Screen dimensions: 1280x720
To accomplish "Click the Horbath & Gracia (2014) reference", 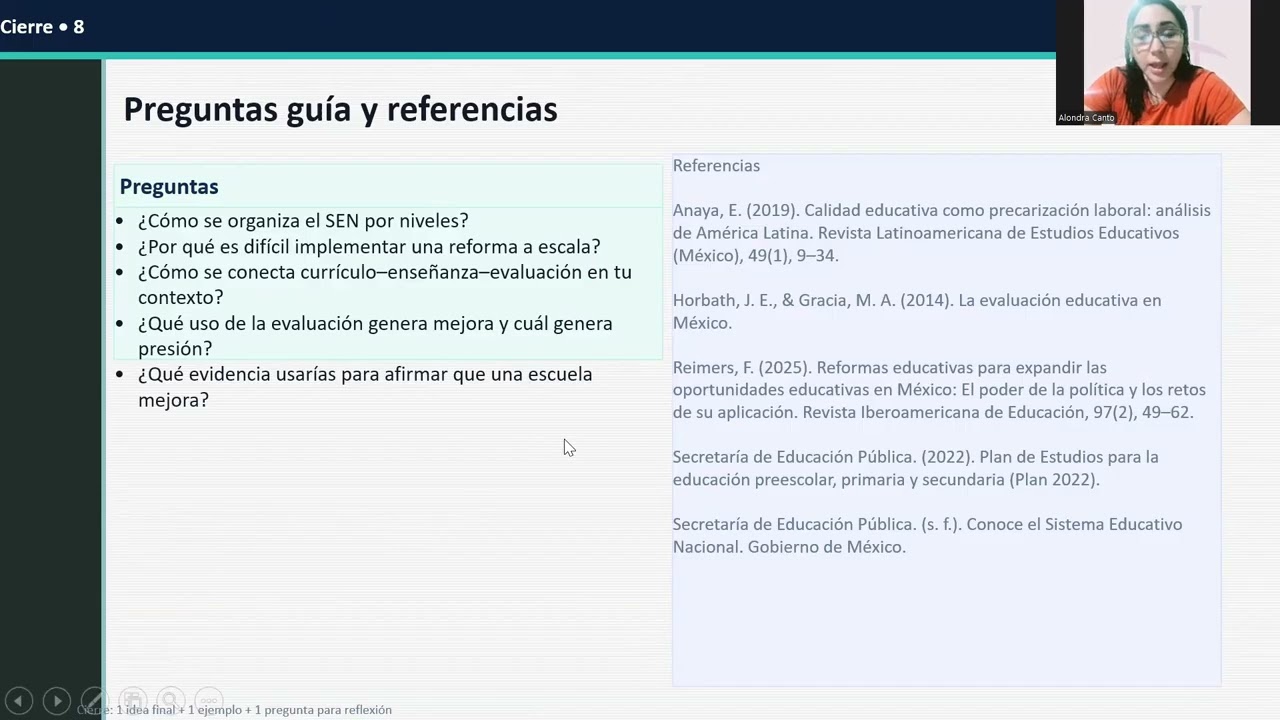I will [x=917, y=311].
